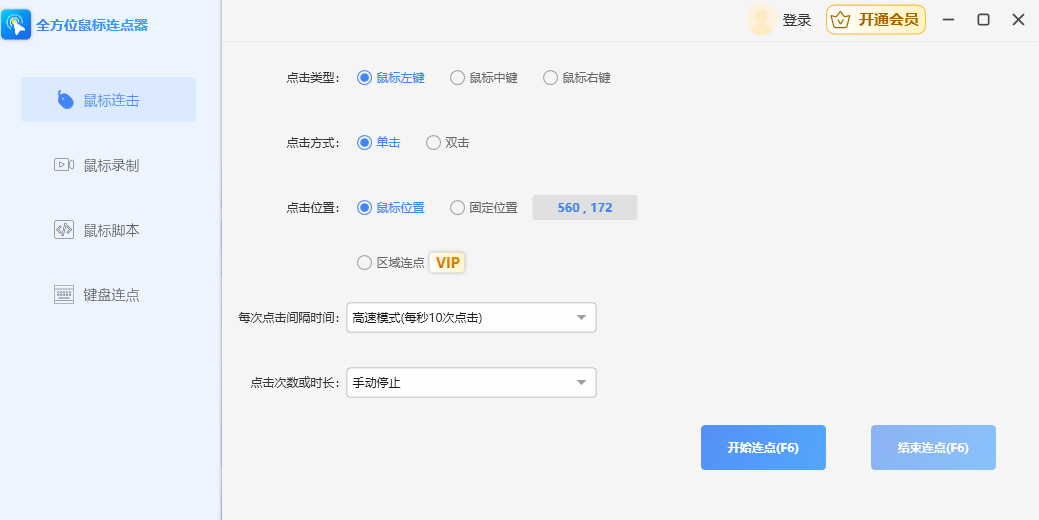
Task: Close the application window
Action: click(1018, 20)
